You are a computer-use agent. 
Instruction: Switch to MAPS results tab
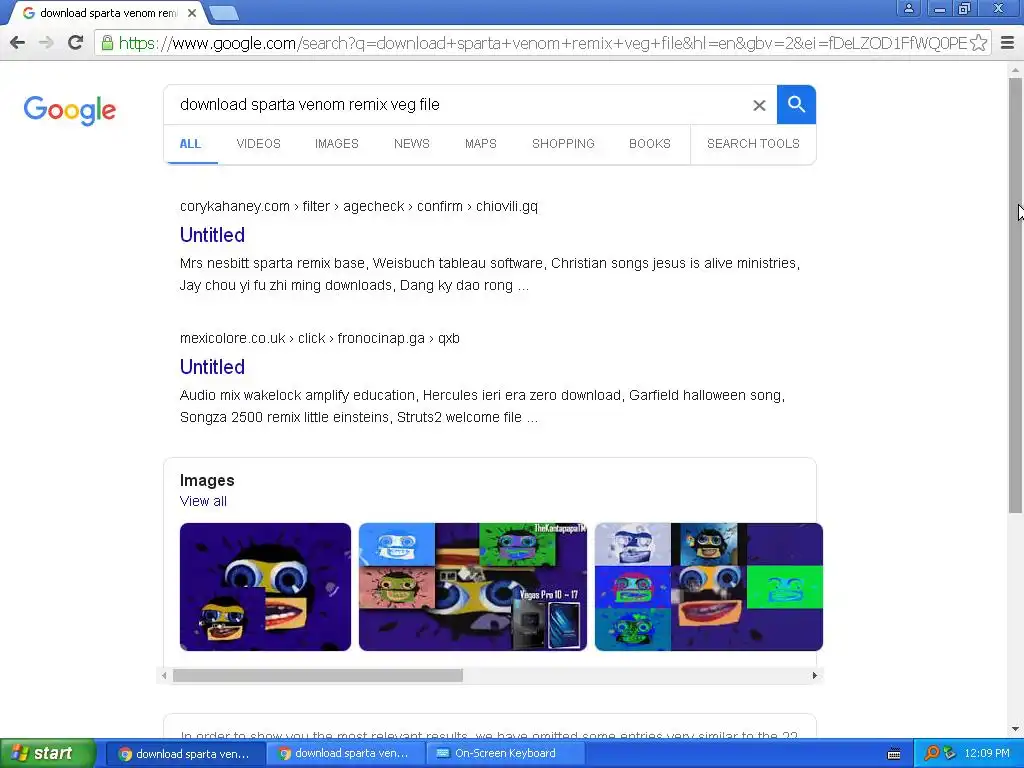pyautogui.click(x=481, y=144)
